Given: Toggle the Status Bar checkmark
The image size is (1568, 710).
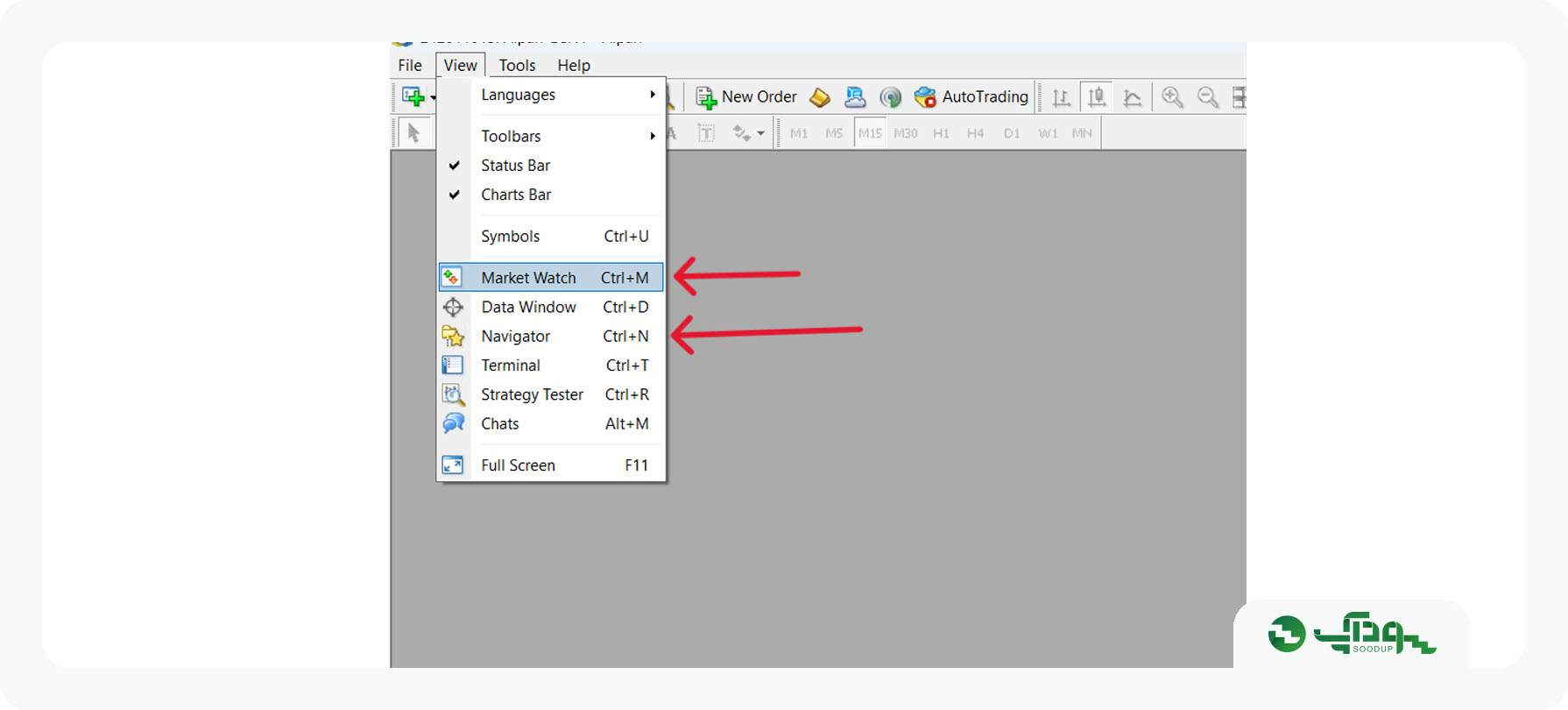Looking at the screenshot, I should [x=454, y=165].
